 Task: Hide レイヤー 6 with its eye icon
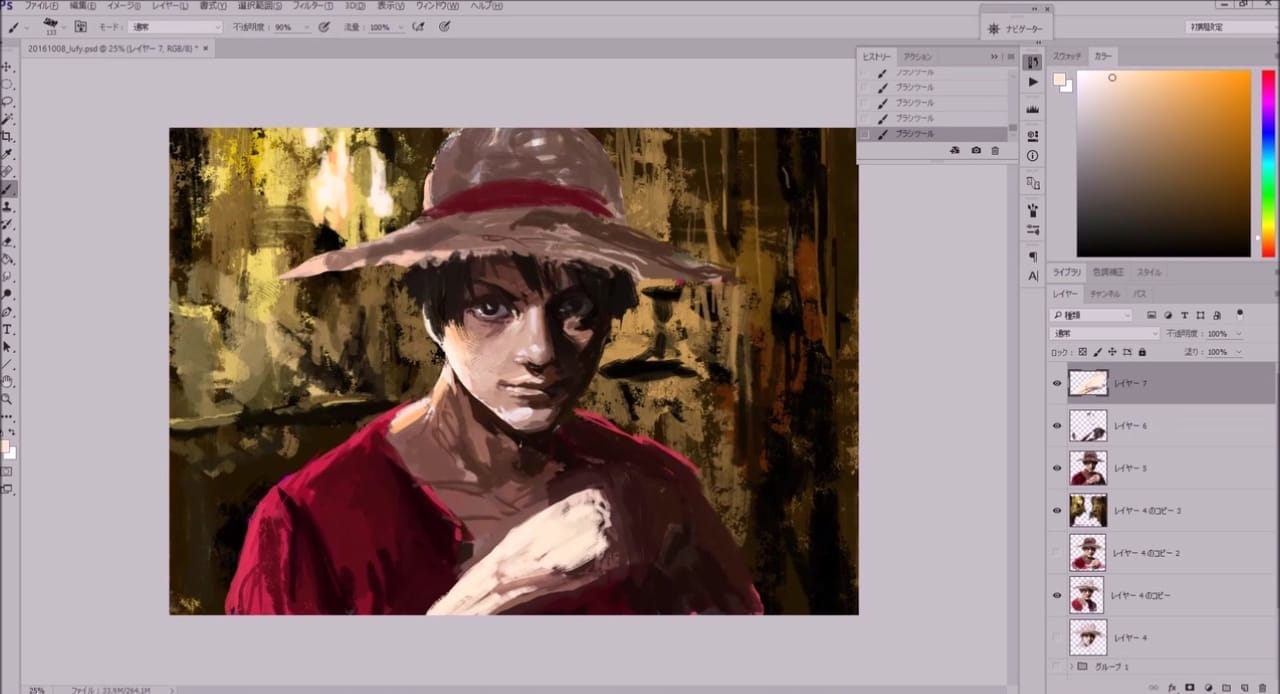(1057, 425)
